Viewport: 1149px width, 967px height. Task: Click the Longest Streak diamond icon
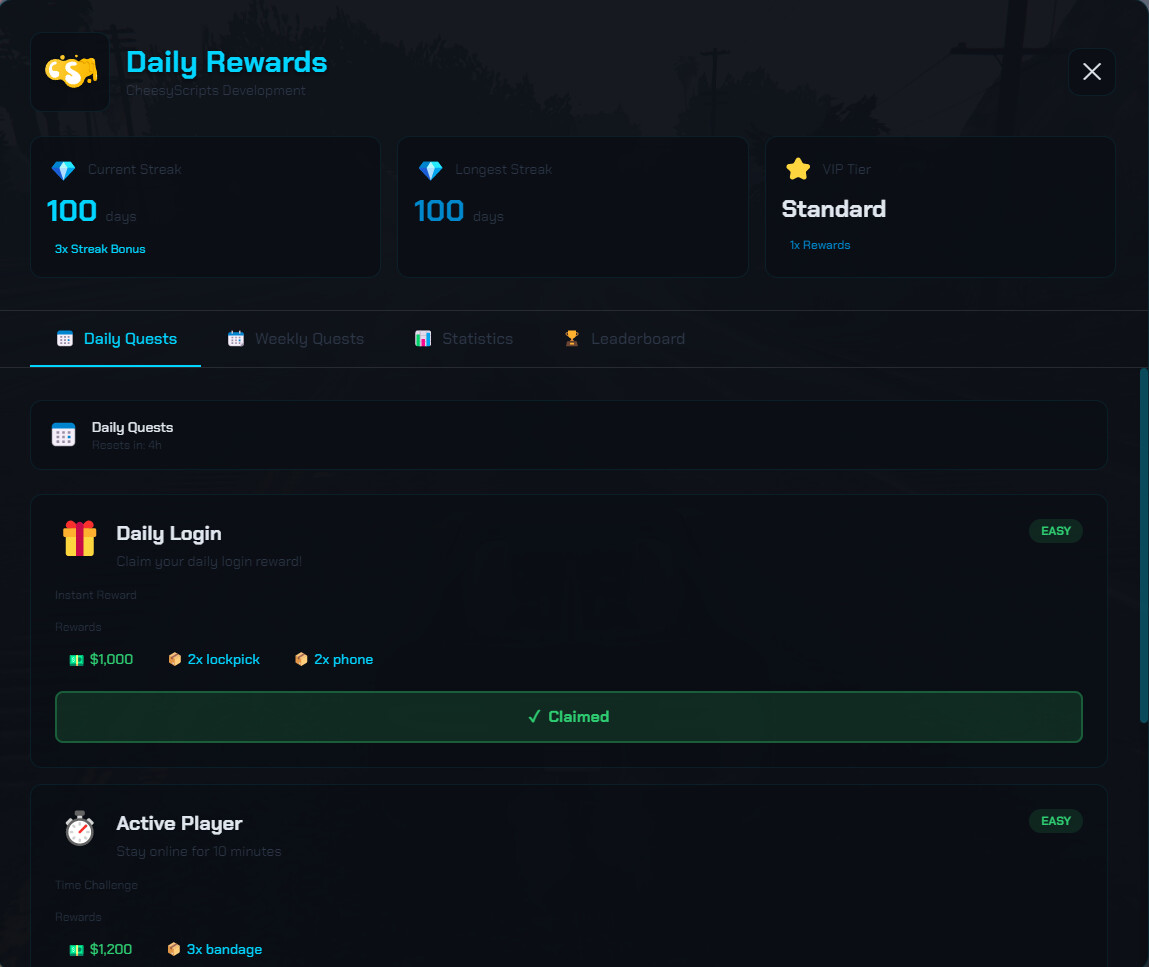[x=430, y=170]
